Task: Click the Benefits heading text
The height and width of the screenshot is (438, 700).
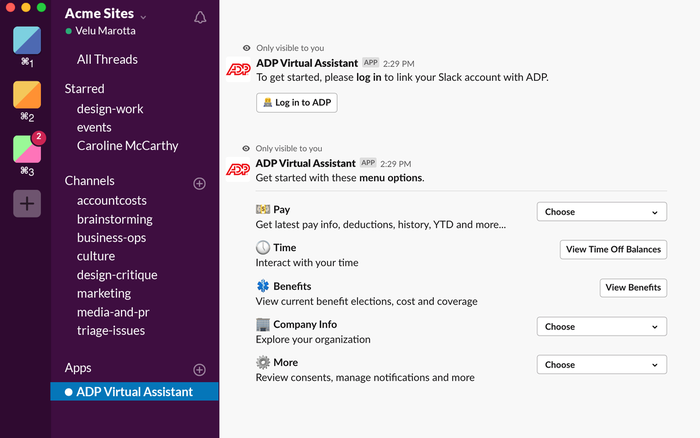Action: (292, 286)
